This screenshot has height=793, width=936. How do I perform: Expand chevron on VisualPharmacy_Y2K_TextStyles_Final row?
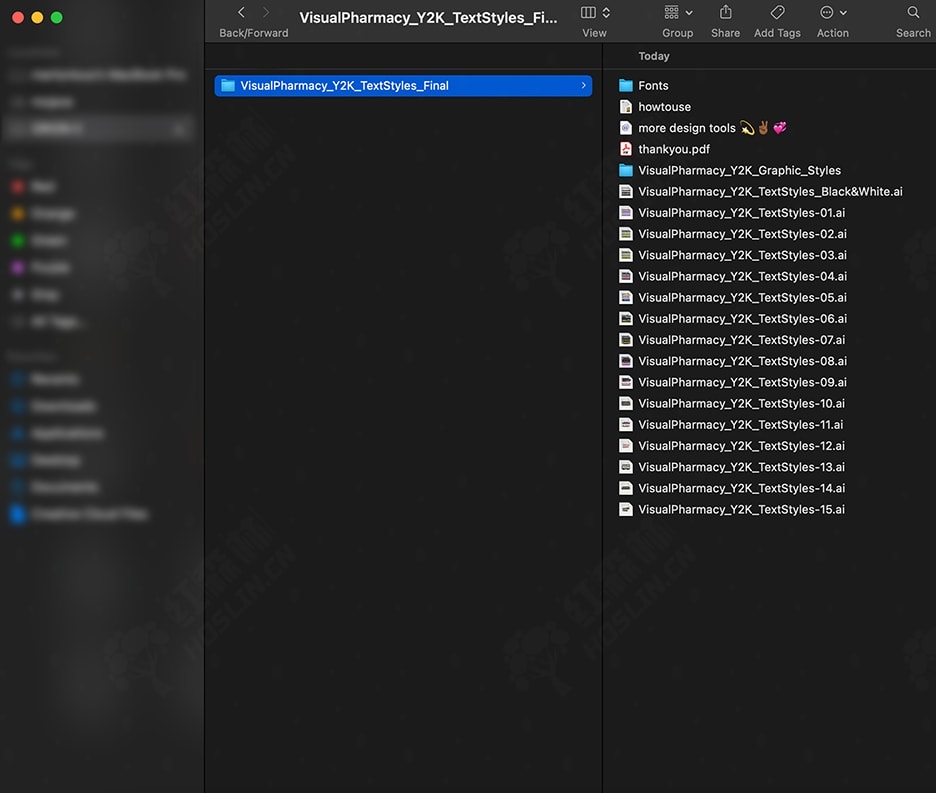(x=583, y=85)
